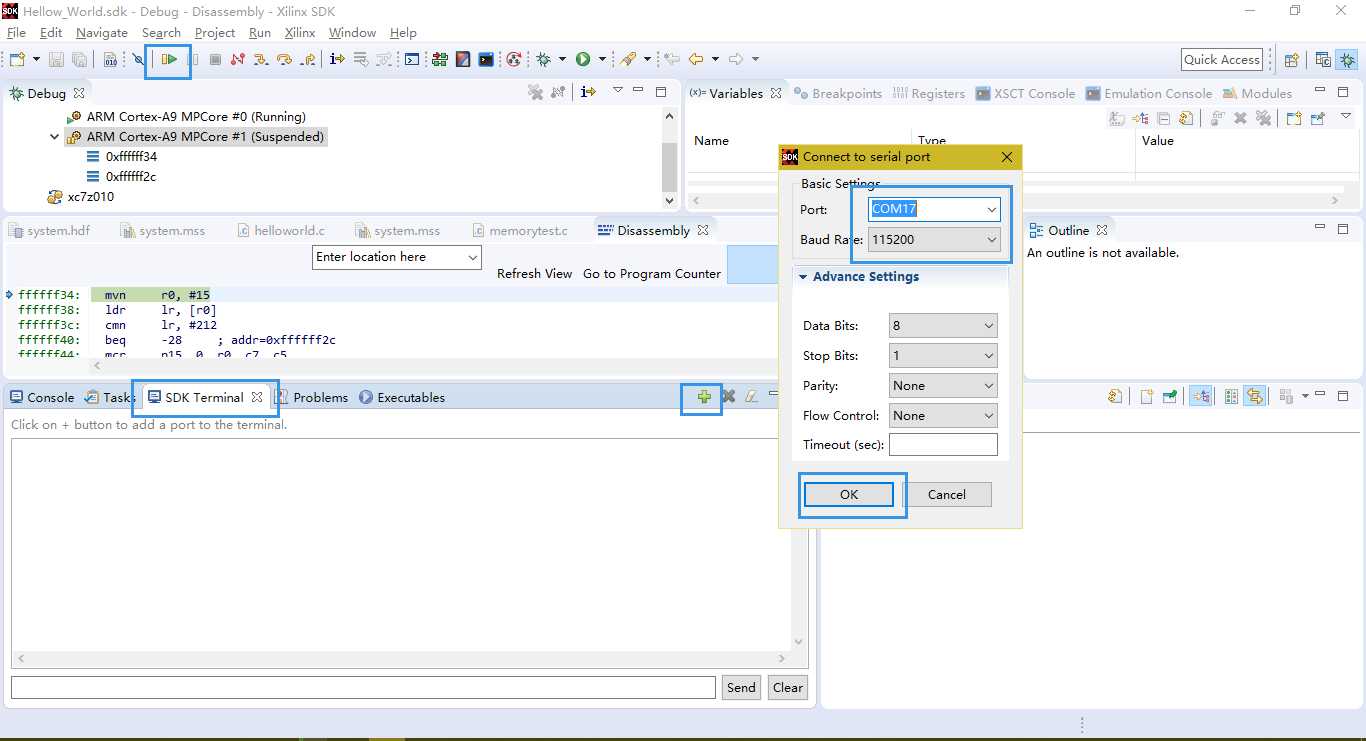
Task: Switch to the Registers tab
Action: [929, 93]
